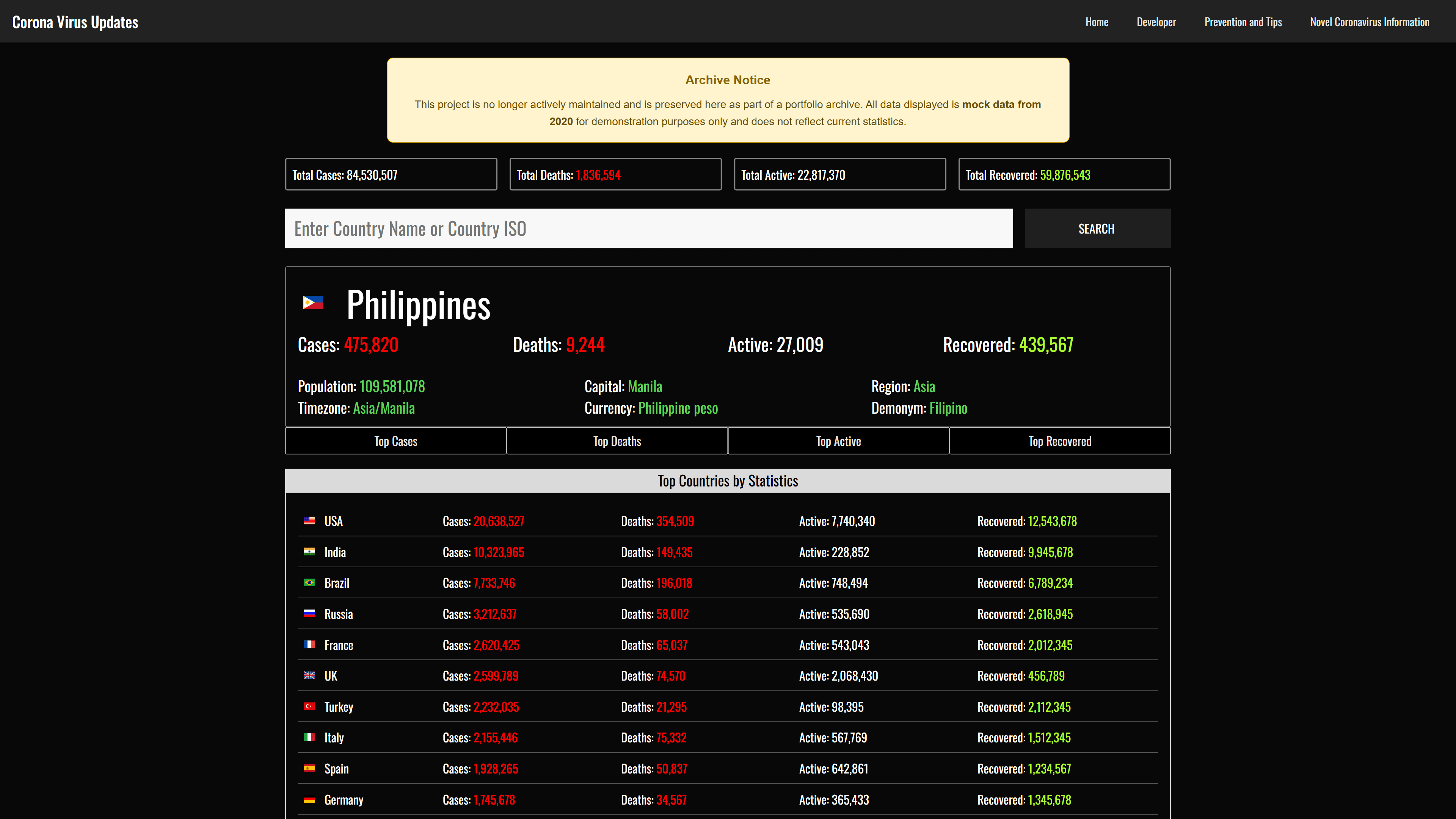This screenshot has width=1456, height=819.
Task: Click the Philippines flag icon
Action: (312, 303)
